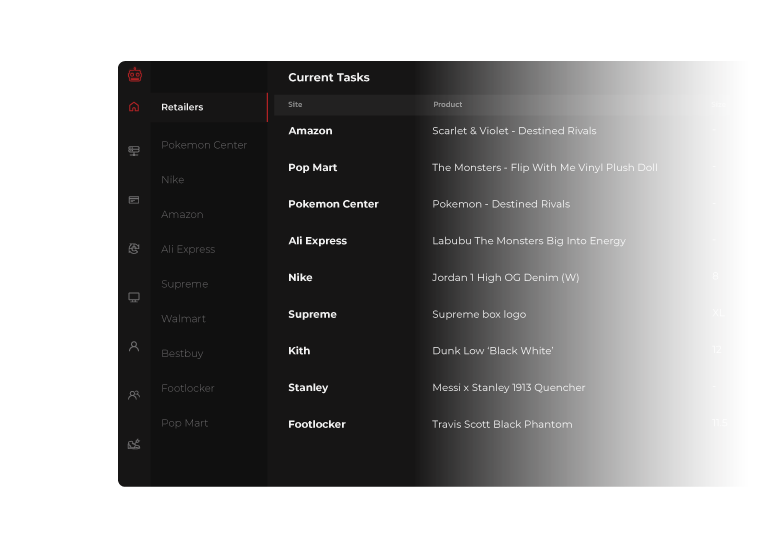Click the Current Tasks heading
The width and height of the screenshot is (759, 553).
click(329, 77)
